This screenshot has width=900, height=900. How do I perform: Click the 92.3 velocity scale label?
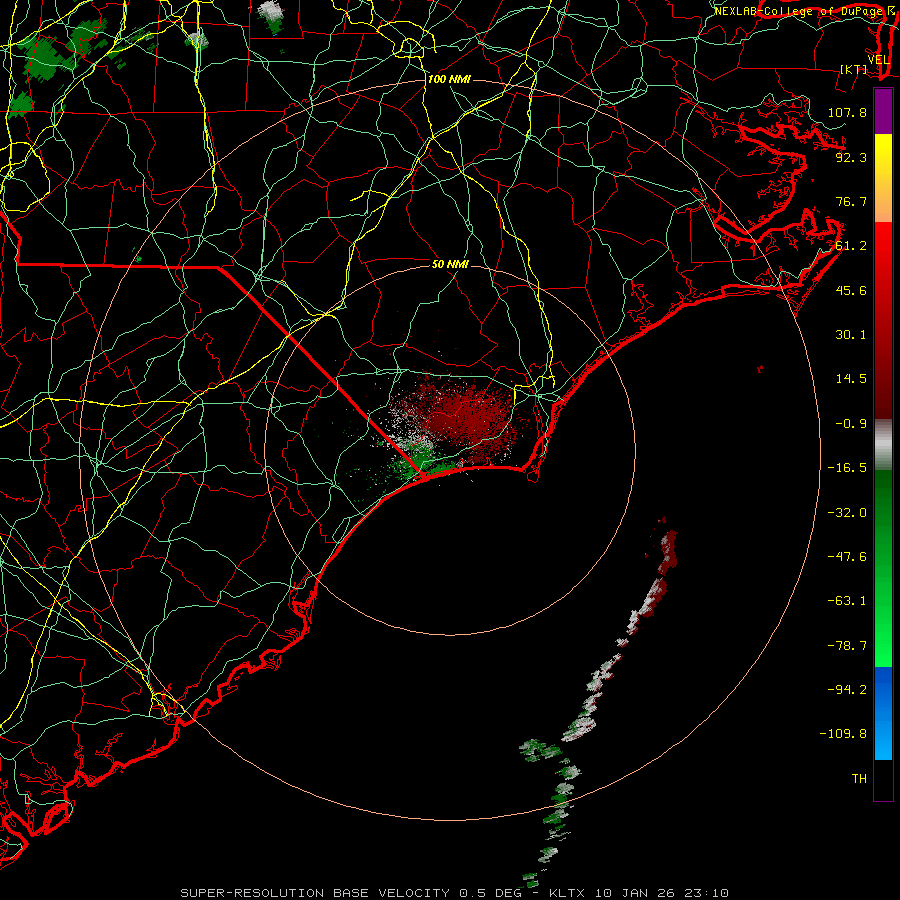click(851, 157)
